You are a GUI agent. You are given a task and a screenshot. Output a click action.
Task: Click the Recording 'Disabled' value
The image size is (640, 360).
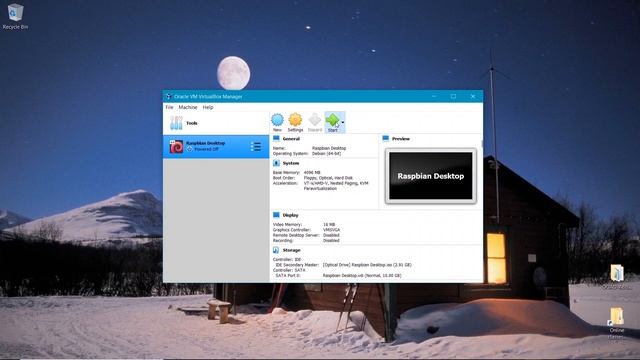(331, 240)
